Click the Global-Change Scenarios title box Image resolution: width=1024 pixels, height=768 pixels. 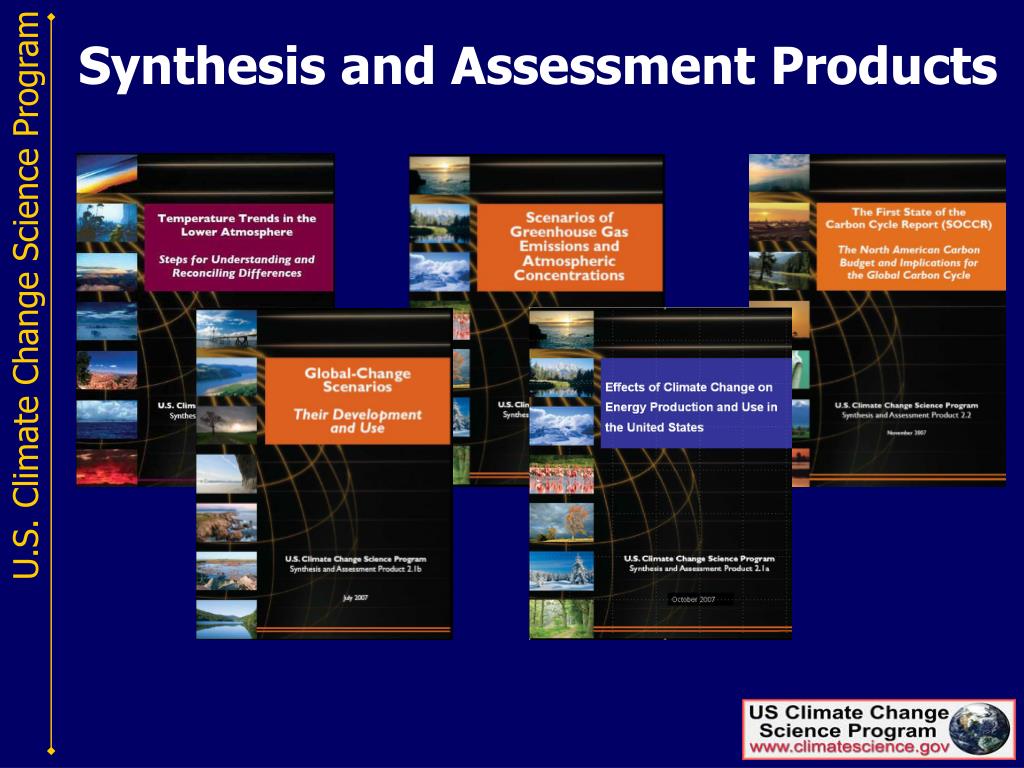(x=357, y=400)
